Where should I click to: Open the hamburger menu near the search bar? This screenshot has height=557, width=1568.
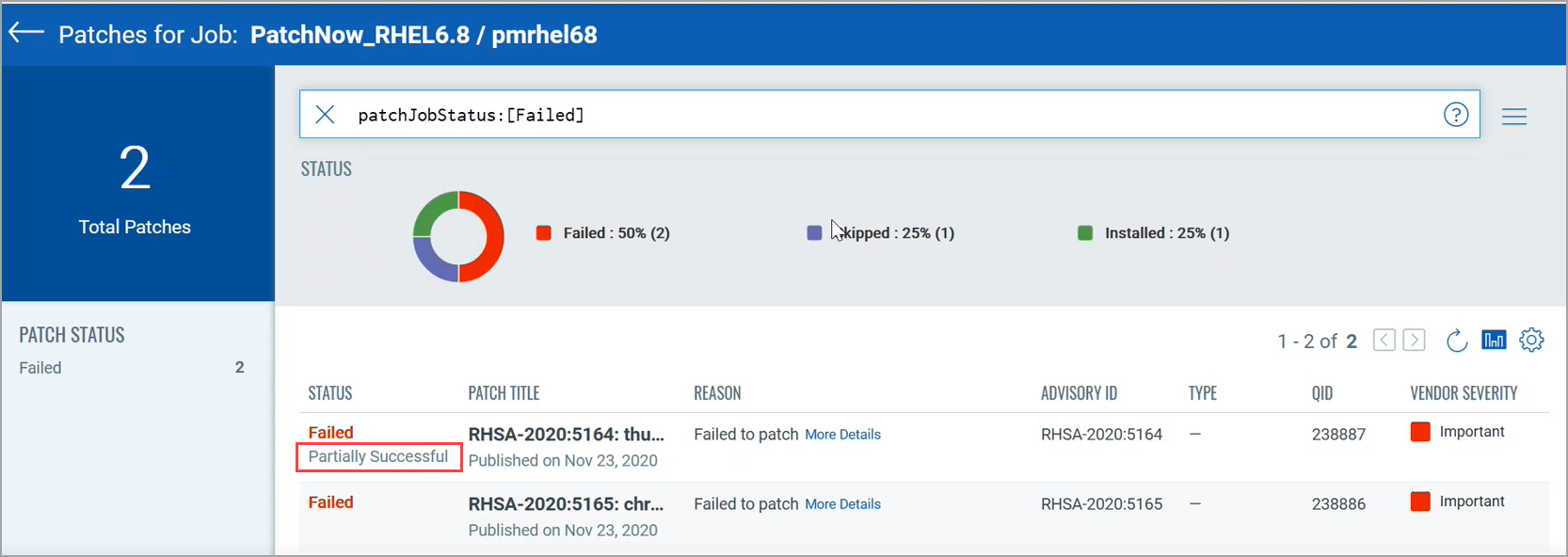coord(1514,117)
